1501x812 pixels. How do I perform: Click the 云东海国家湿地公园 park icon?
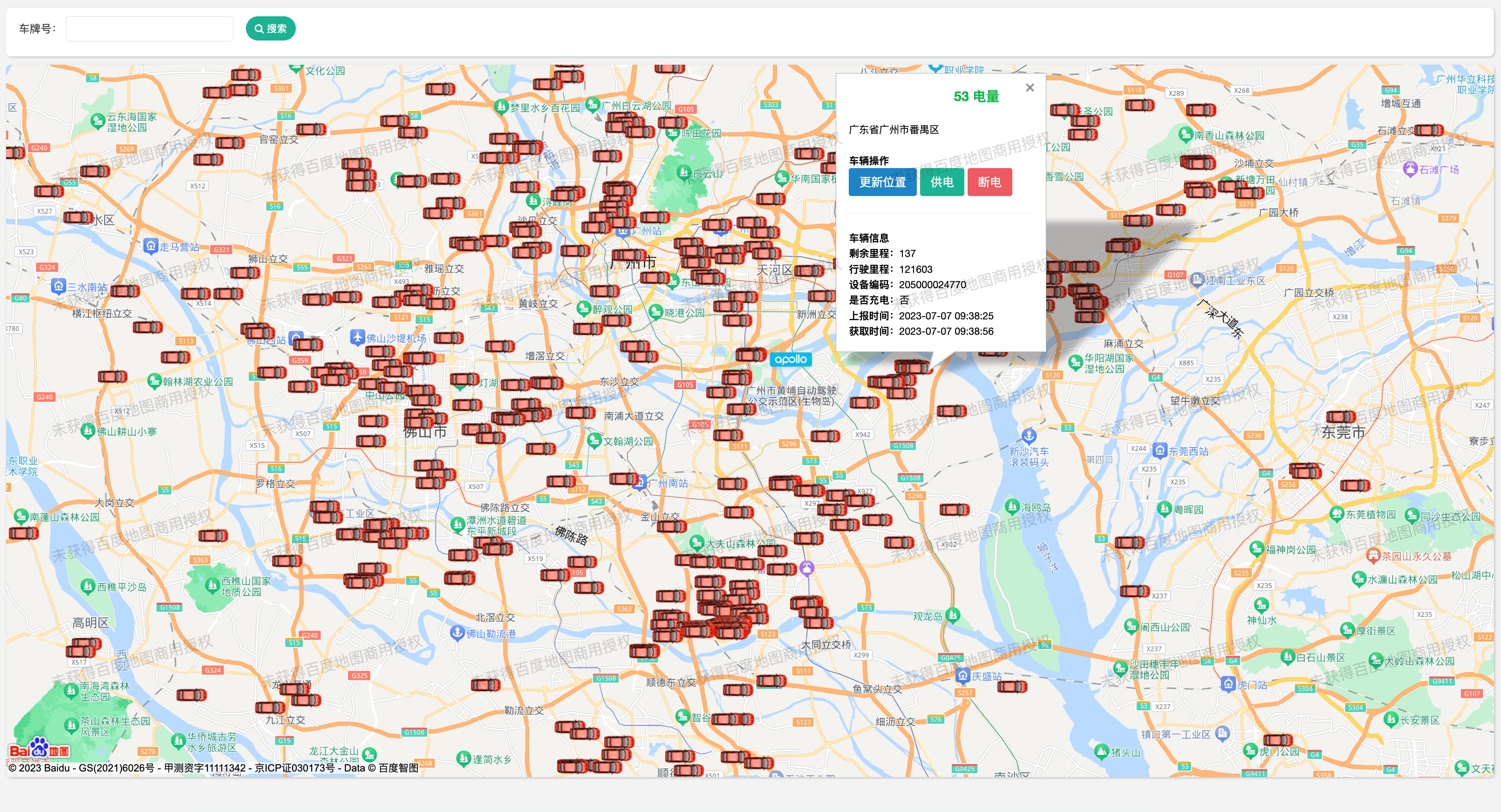point(98,122)
